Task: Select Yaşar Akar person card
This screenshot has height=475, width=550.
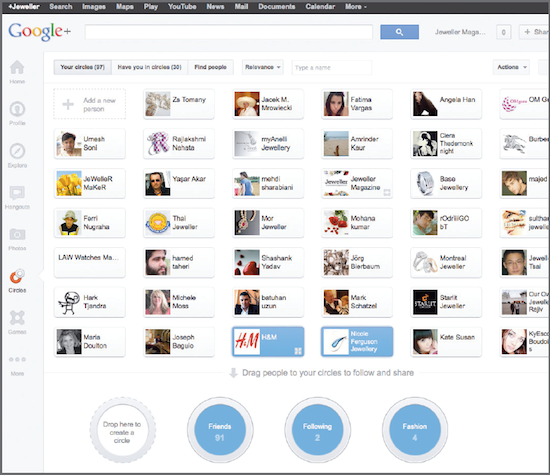Action: point(179,183)
